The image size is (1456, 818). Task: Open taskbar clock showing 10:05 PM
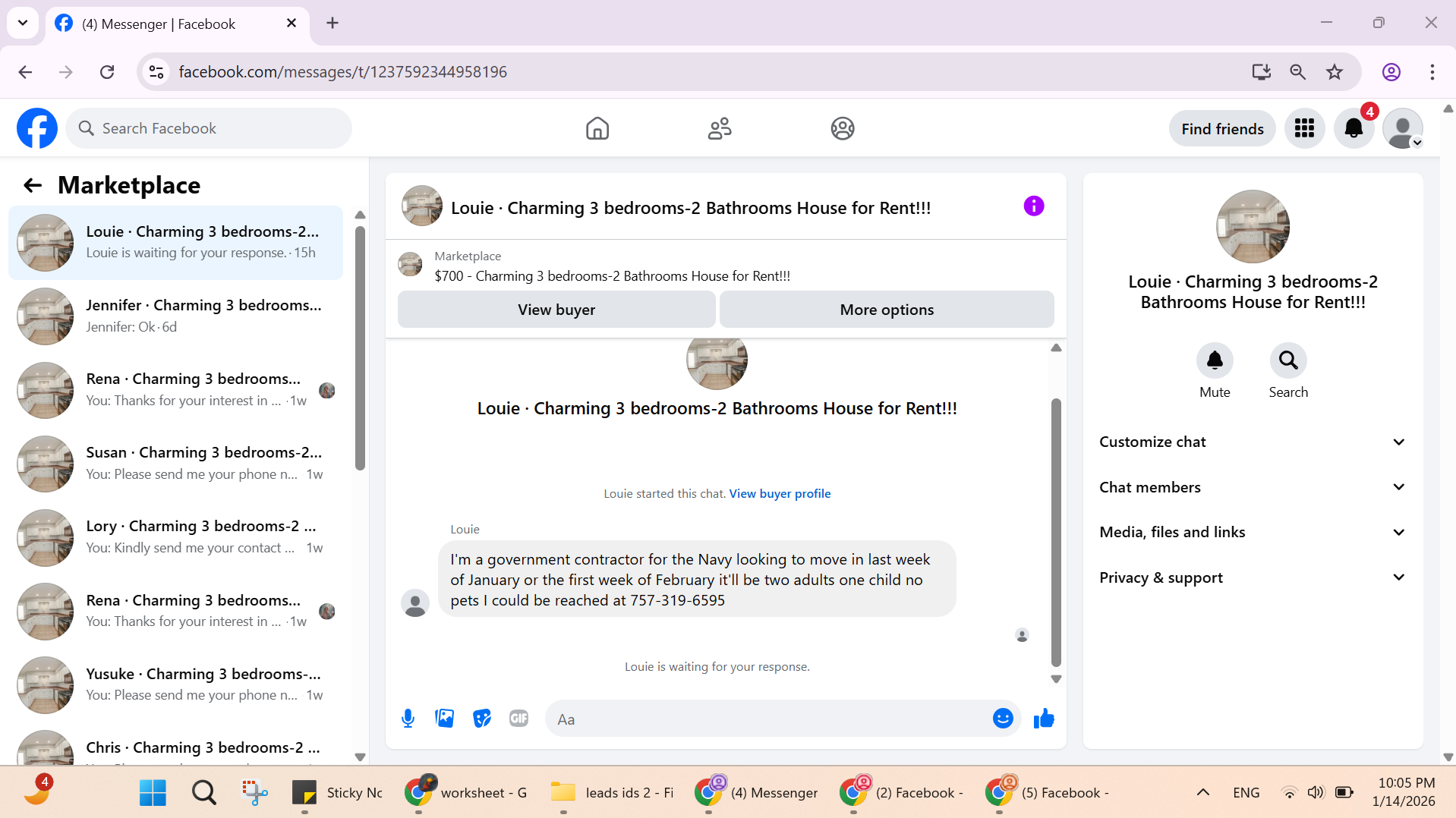tap(1406, 792)
